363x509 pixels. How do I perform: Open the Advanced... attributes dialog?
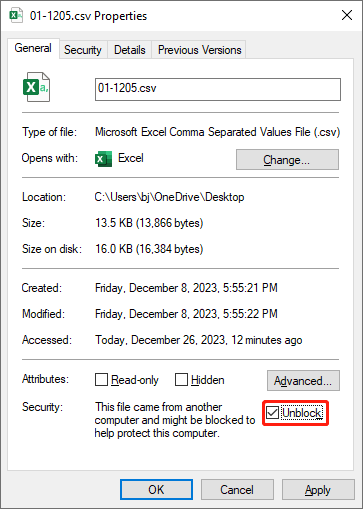(x=303, y=380)
